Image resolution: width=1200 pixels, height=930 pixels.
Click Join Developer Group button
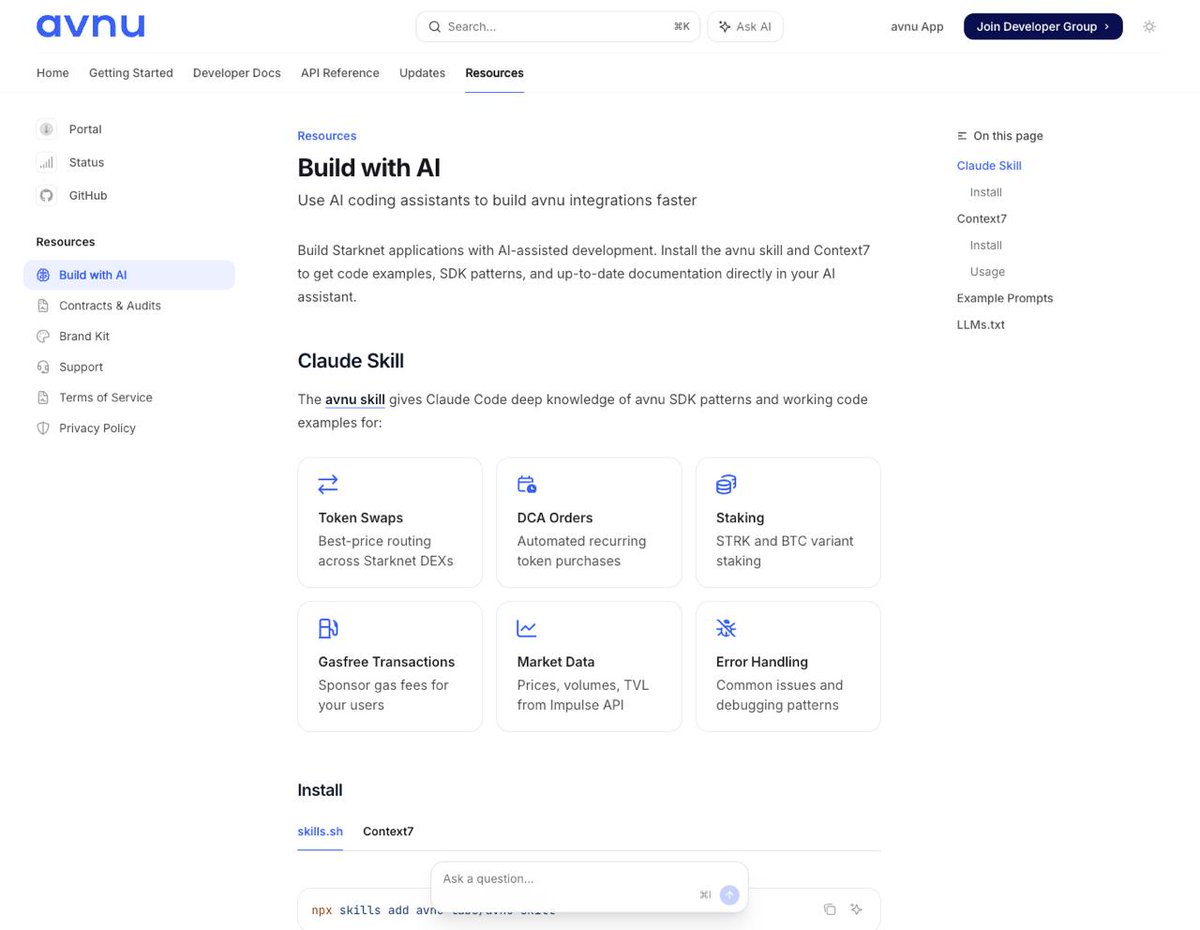(x=1043, y=27)
